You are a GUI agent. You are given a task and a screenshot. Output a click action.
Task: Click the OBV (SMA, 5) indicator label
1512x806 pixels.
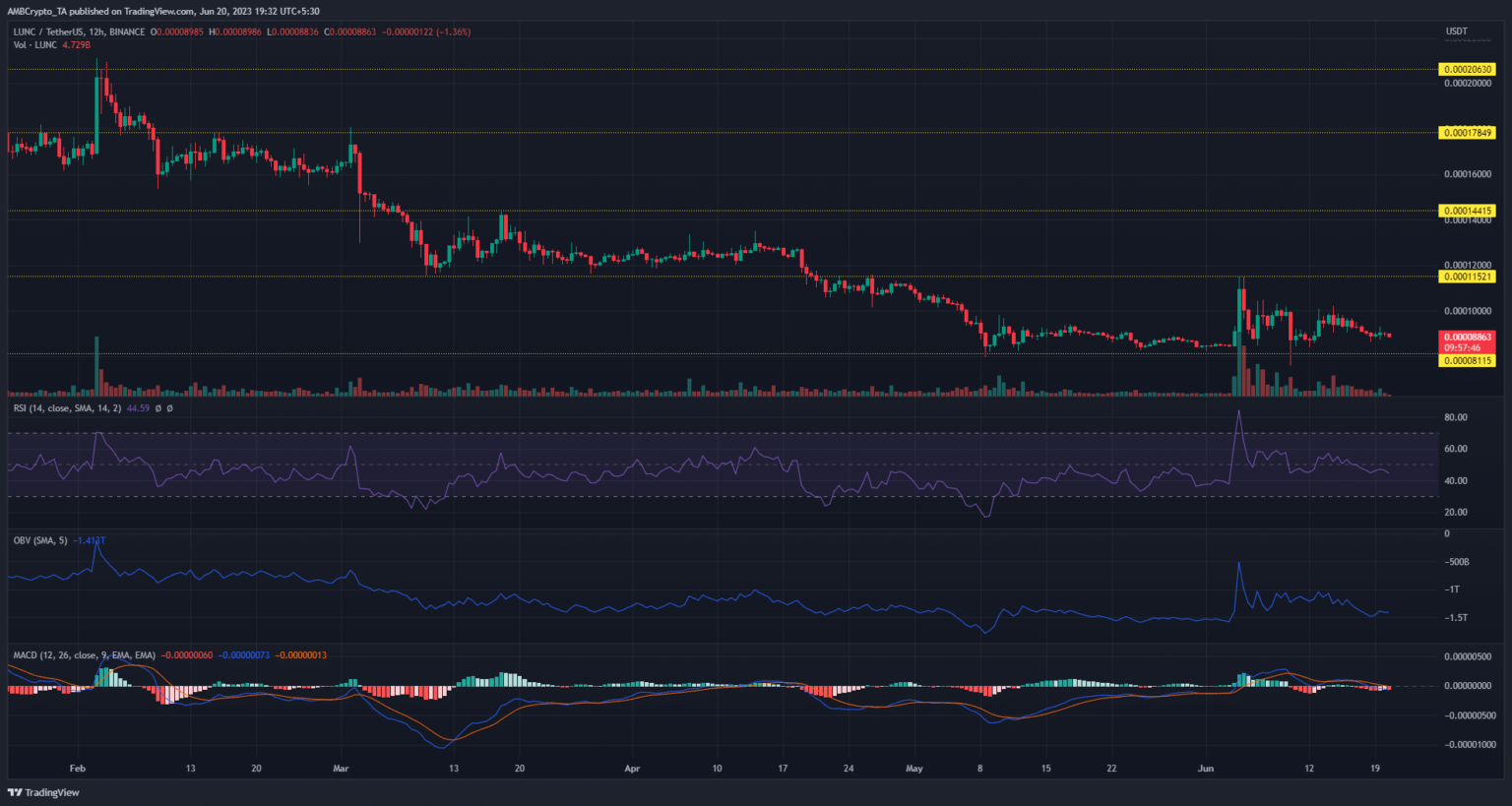tap(40, 540)
